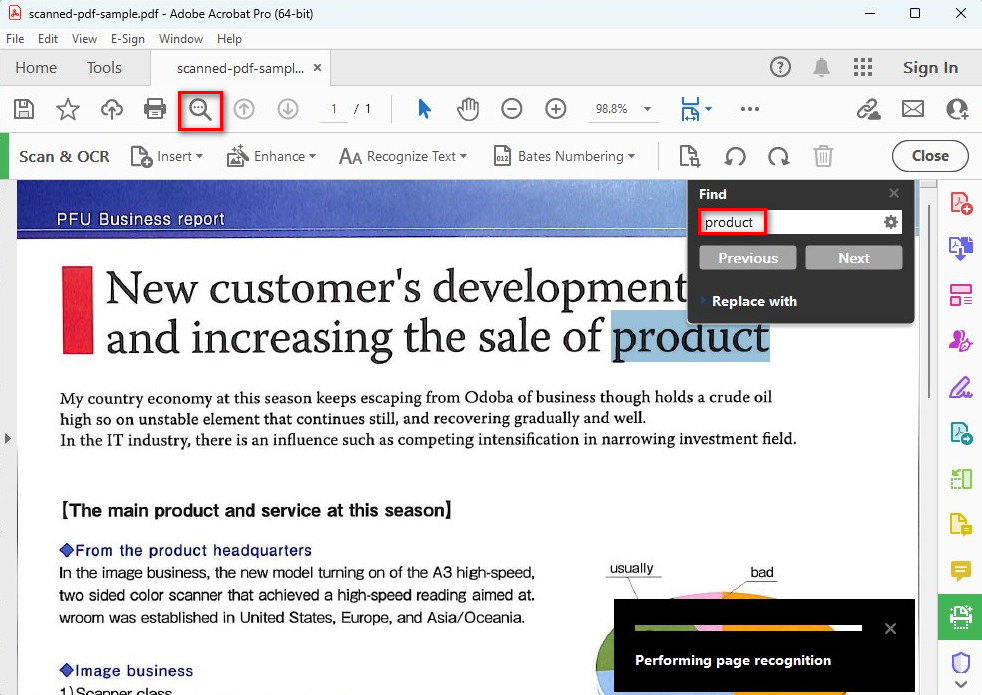Open the E-Sign menu

click(127, 39)
